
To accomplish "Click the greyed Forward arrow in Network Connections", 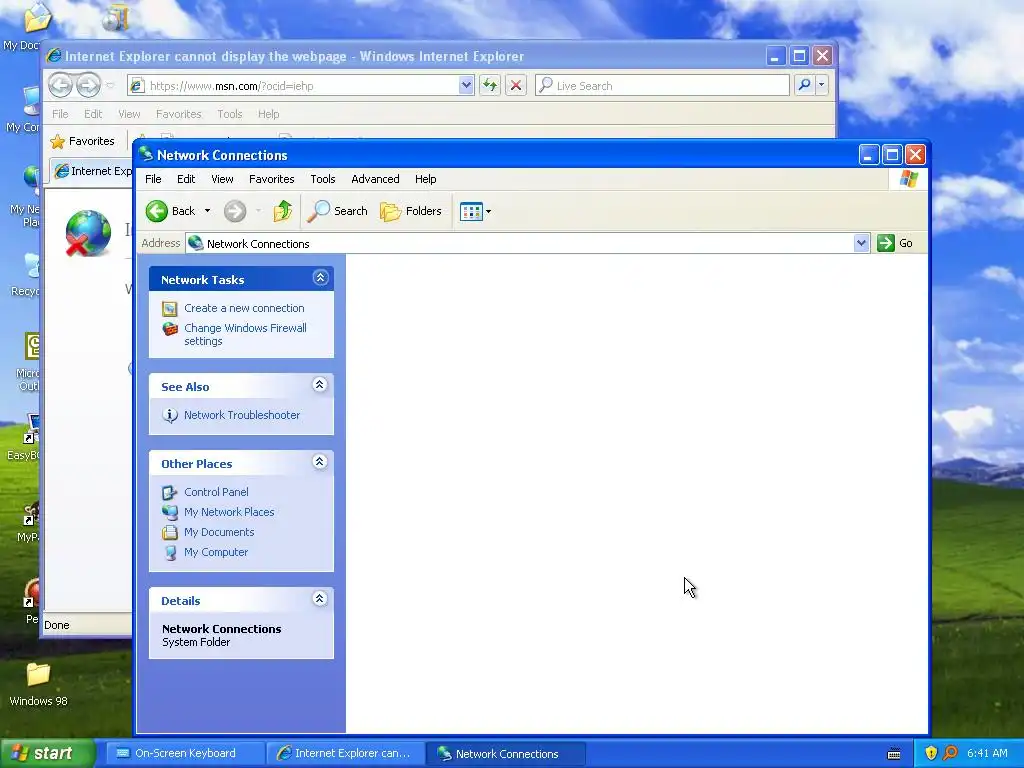I will [x=235, y=211].
